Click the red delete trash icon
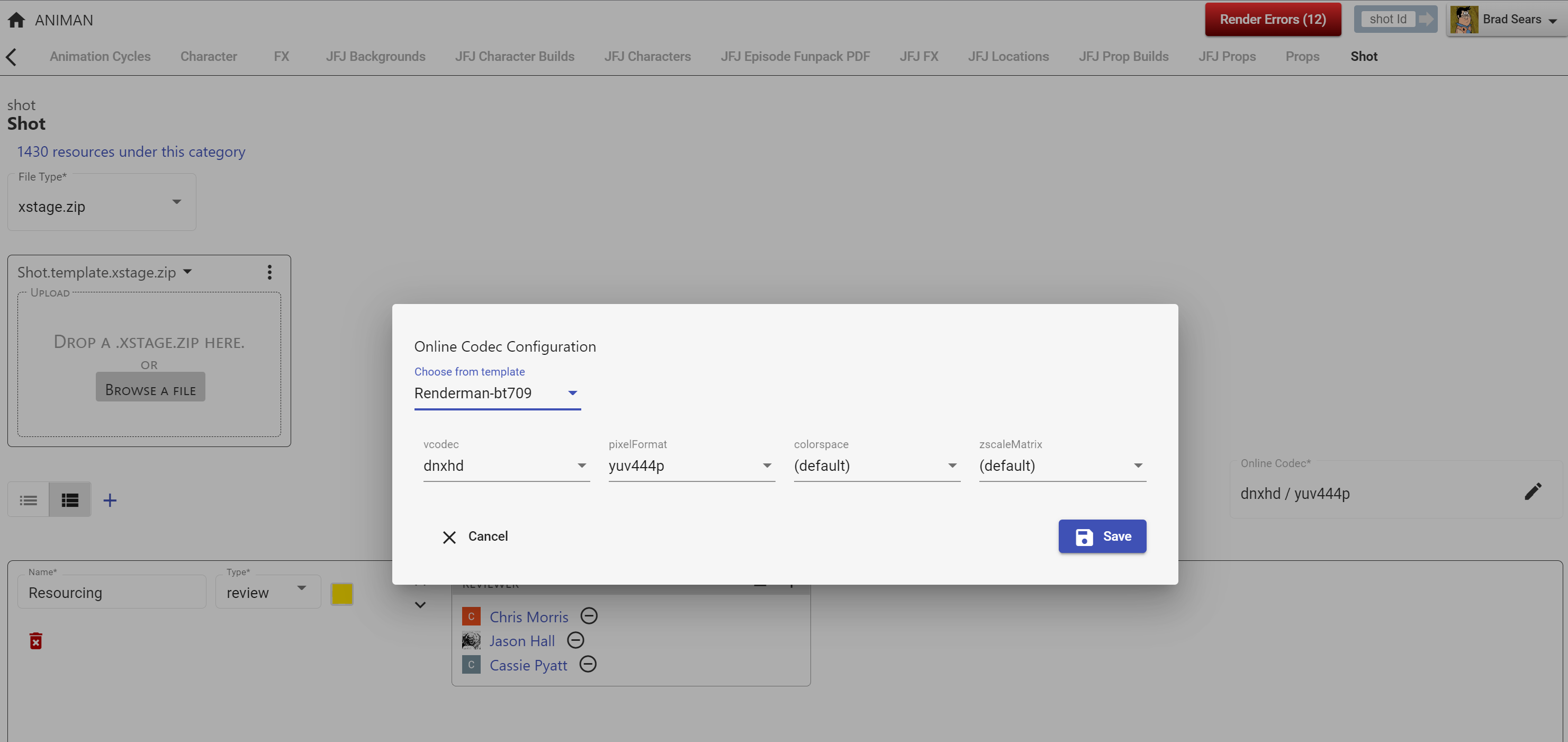 point(36,640)
